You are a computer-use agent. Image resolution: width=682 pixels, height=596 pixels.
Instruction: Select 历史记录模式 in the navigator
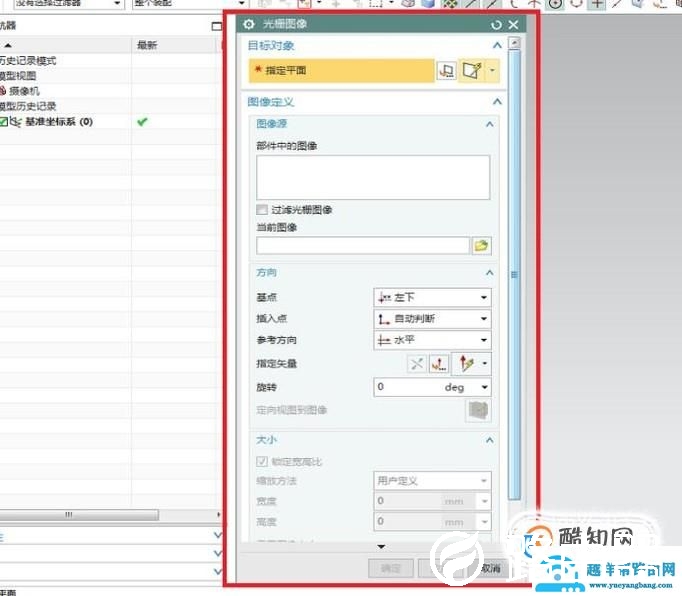click(x=28, y=61)
